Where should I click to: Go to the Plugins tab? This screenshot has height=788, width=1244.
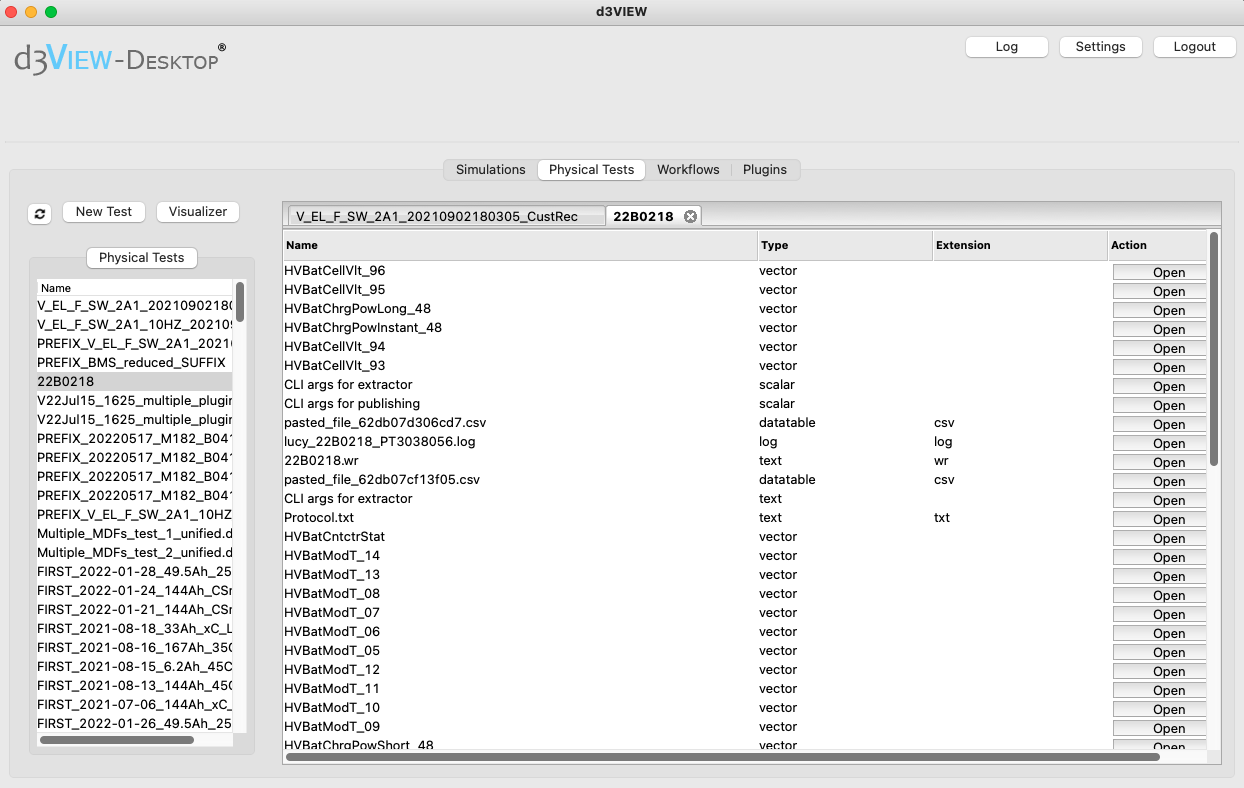[x=765, y=169]
